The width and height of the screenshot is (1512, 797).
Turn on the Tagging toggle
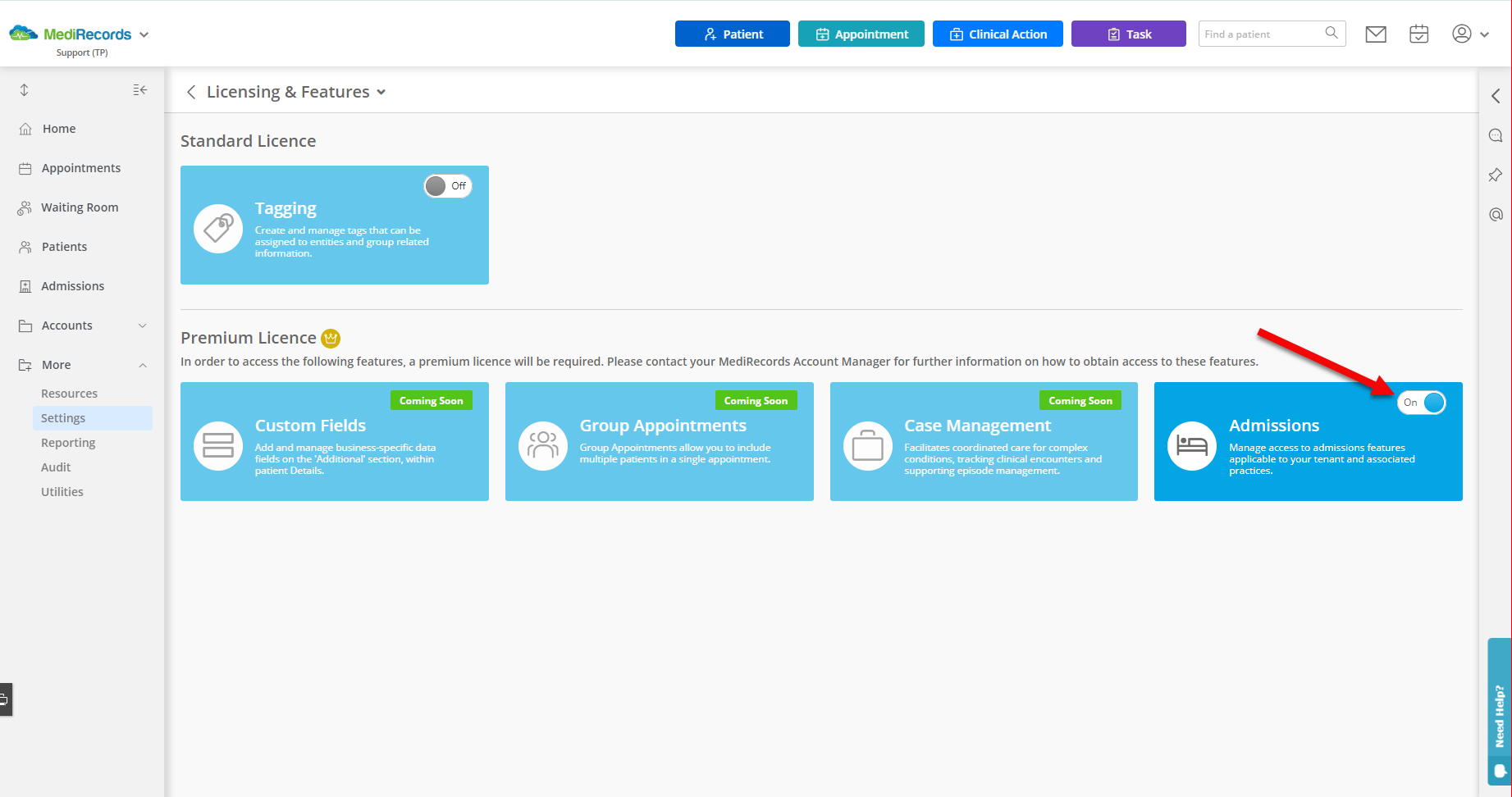(x=448, y=186)
